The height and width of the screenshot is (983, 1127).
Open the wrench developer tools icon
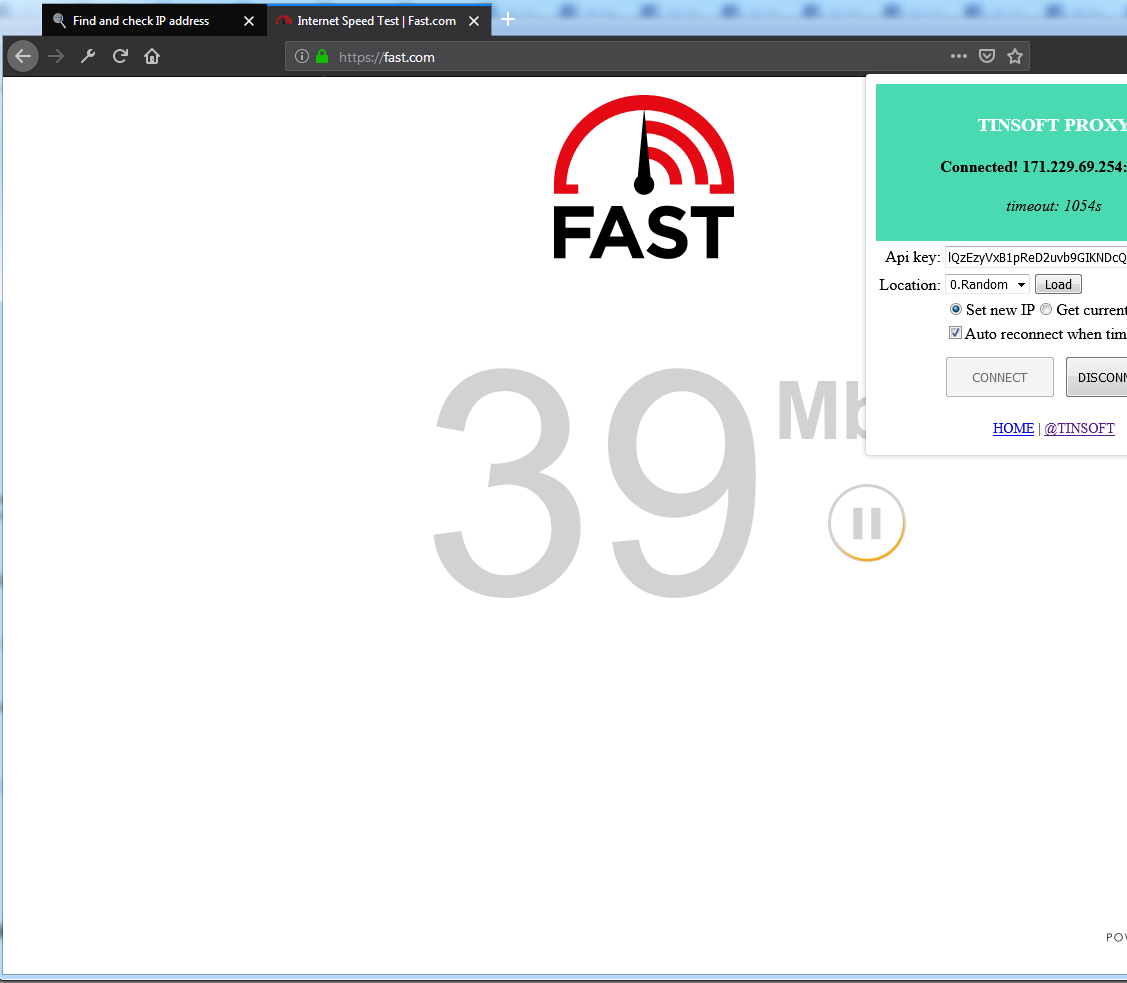(x=88, y=56)
